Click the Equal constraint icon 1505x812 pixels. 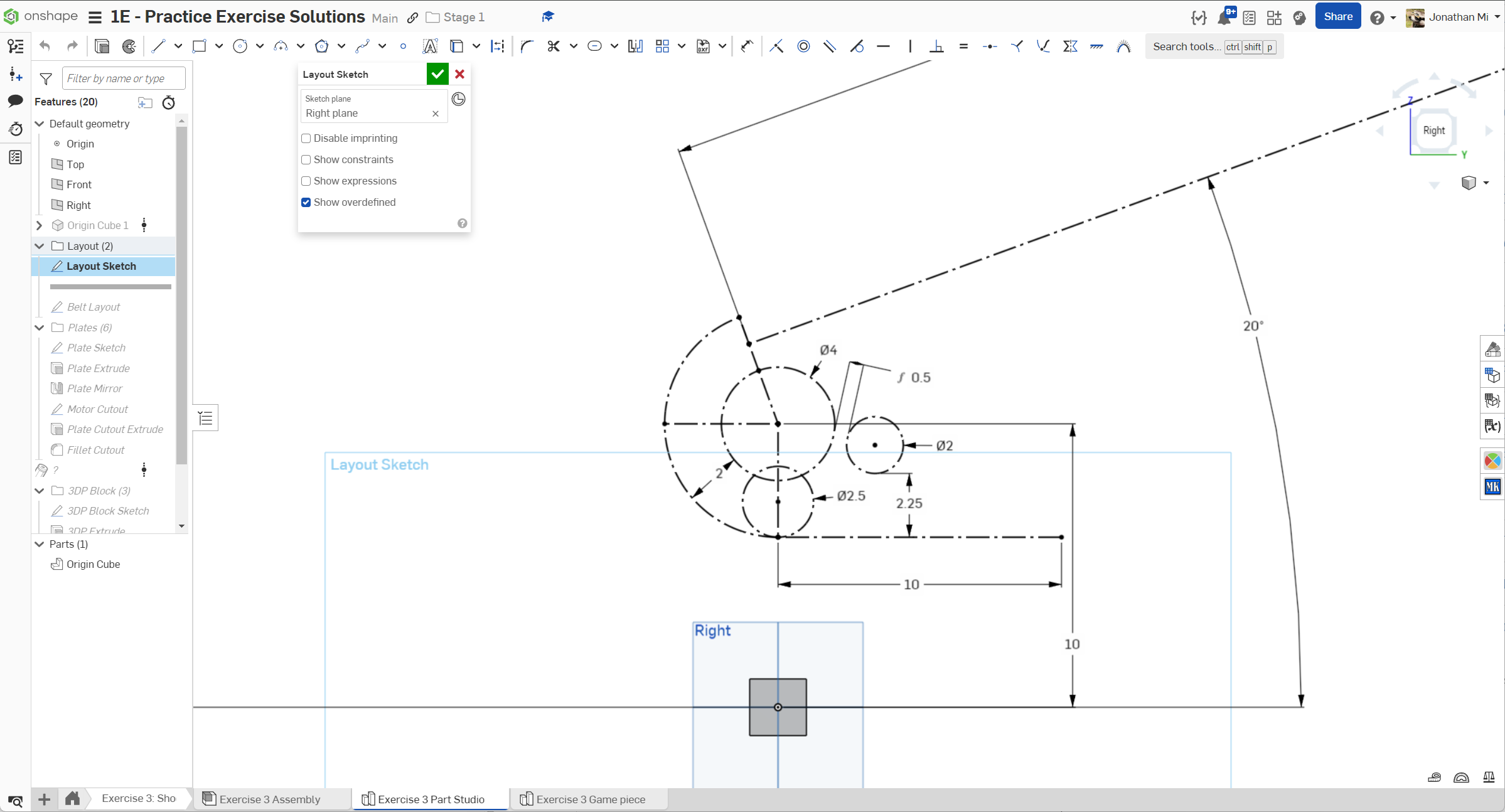coord(963,46)
